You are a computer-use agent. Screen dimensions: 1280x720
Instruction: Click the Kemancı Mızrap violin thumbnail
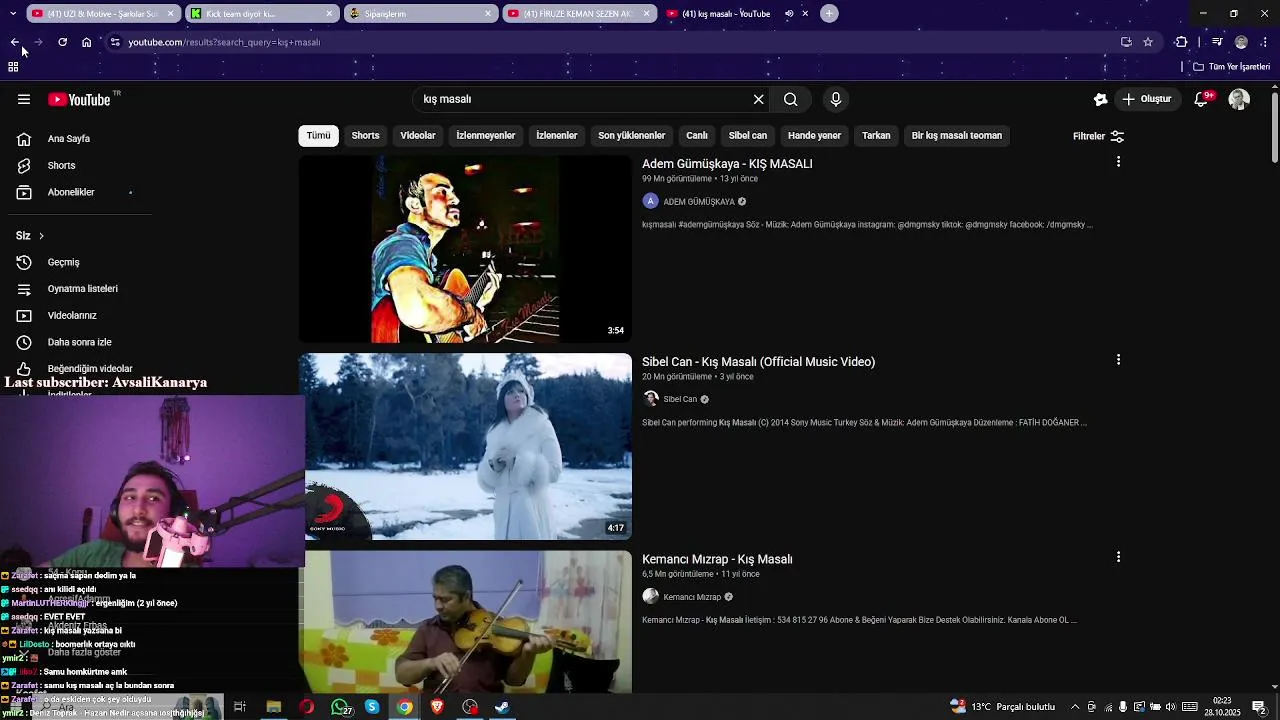(465, 622)
